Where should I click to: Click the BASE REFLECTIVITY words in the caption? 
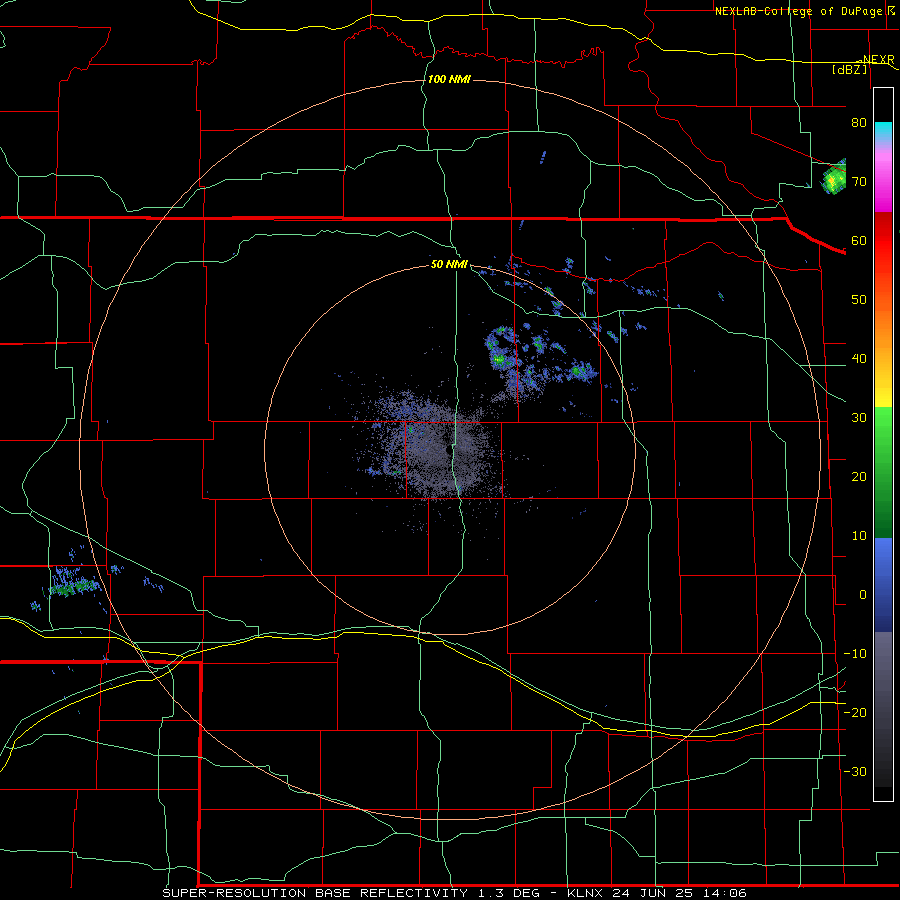click(x=391, y=893)
